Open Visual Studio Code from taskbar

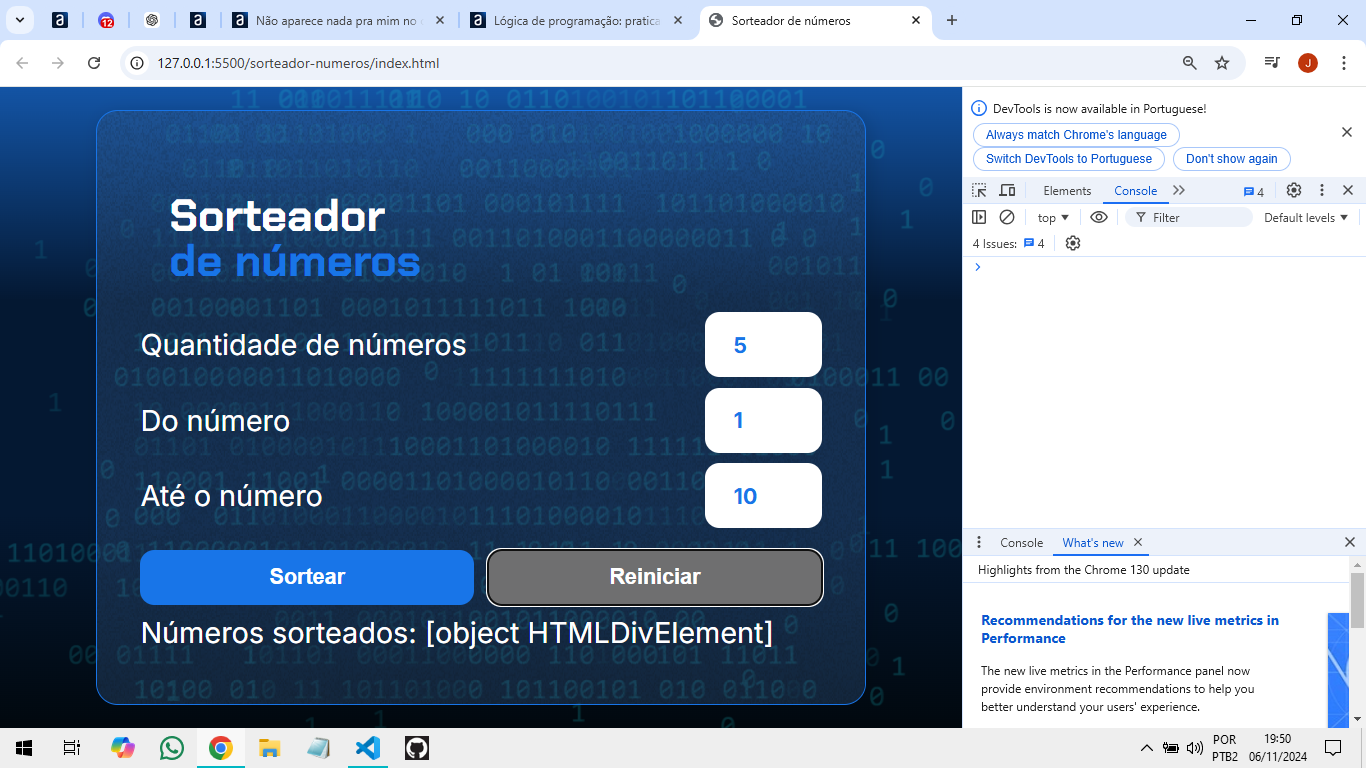(368, 748)
